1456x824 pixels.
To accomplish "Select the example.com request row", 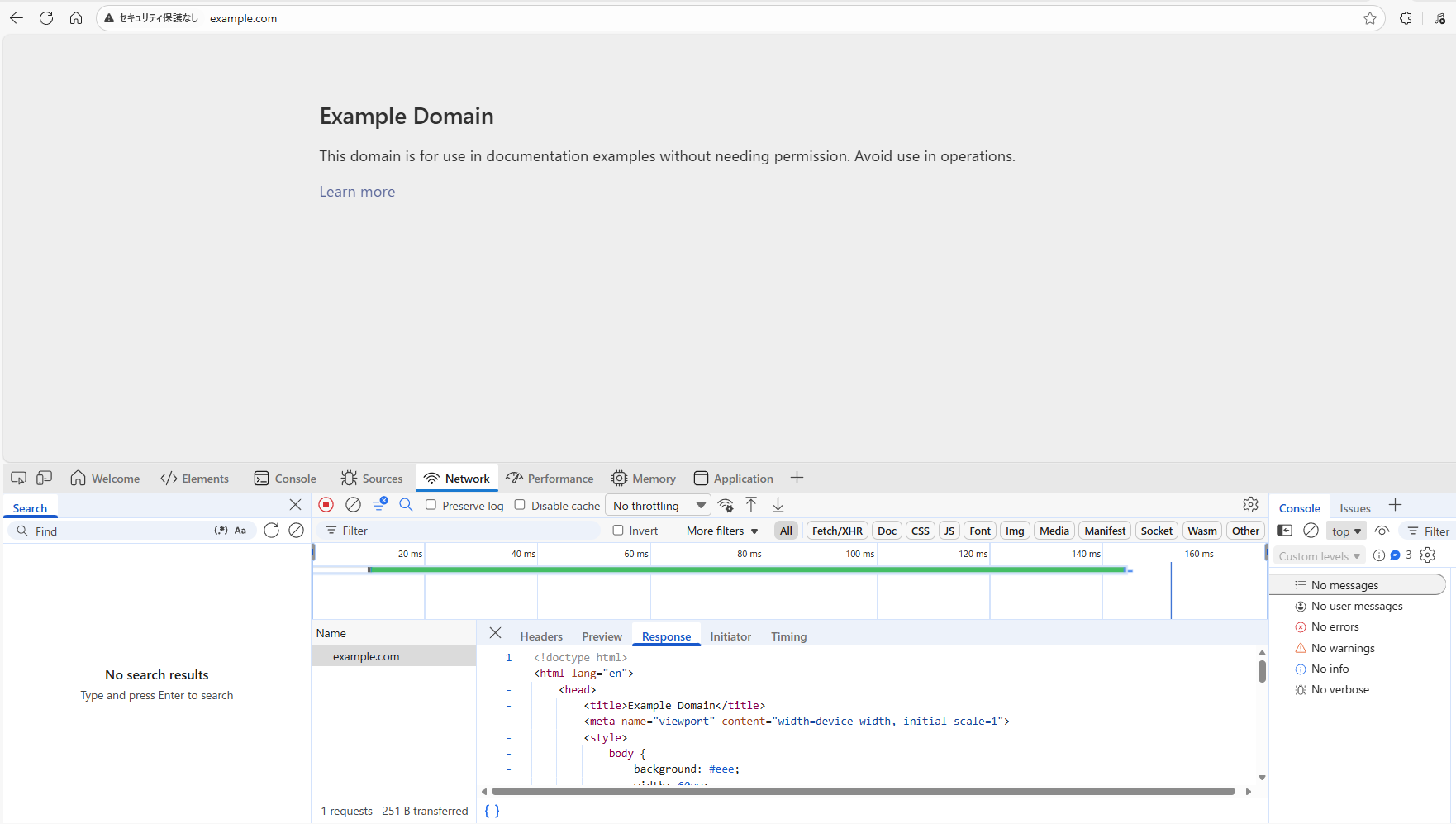I will tap(393, 656).
